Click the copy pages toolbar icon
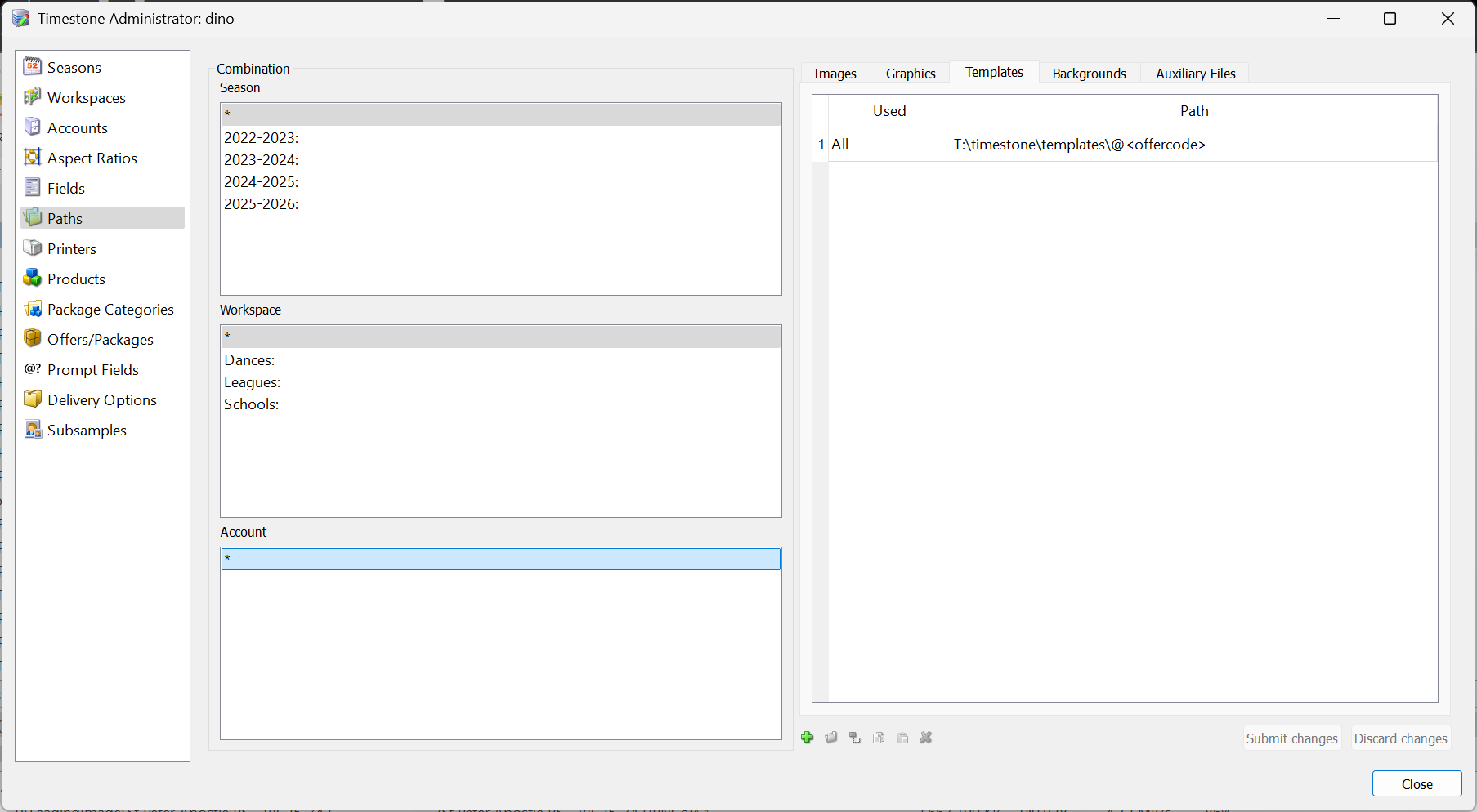 [x=879, y=738]
